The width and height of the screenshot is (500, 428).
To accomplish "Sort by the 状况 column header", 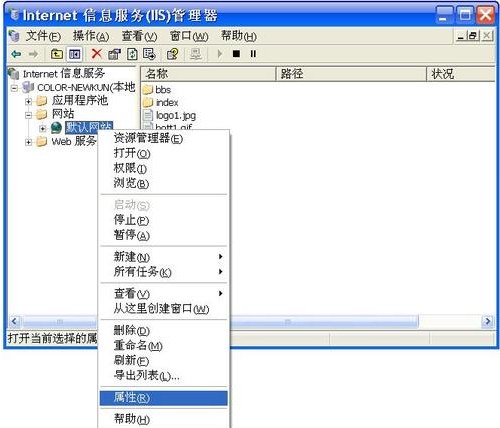I will (x=461, y=74).
